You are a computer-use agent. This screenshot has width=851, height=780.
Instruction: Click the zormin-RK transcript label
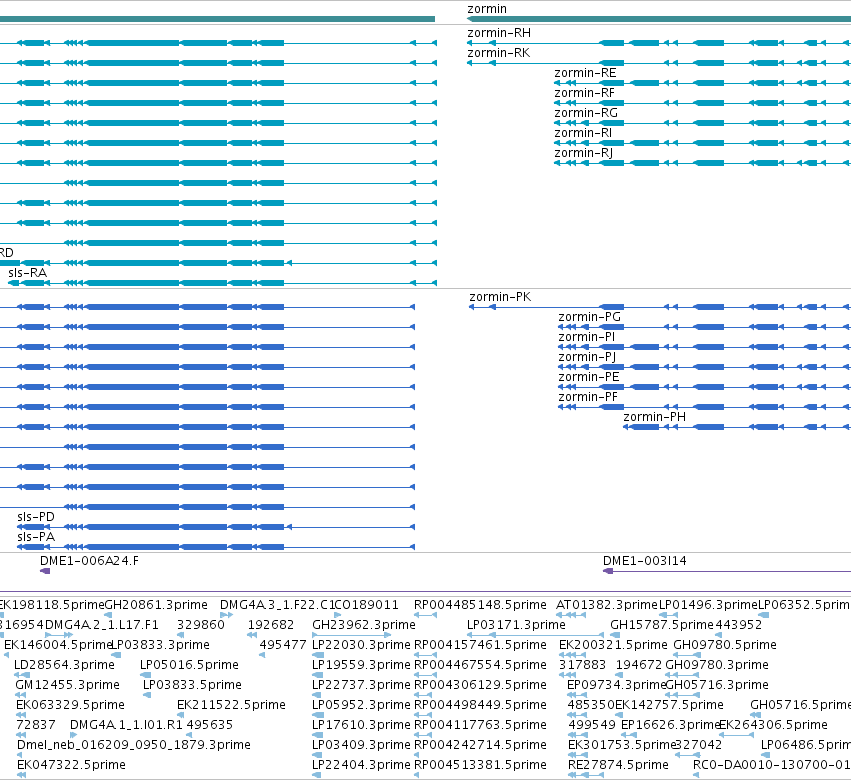[498, 53]
